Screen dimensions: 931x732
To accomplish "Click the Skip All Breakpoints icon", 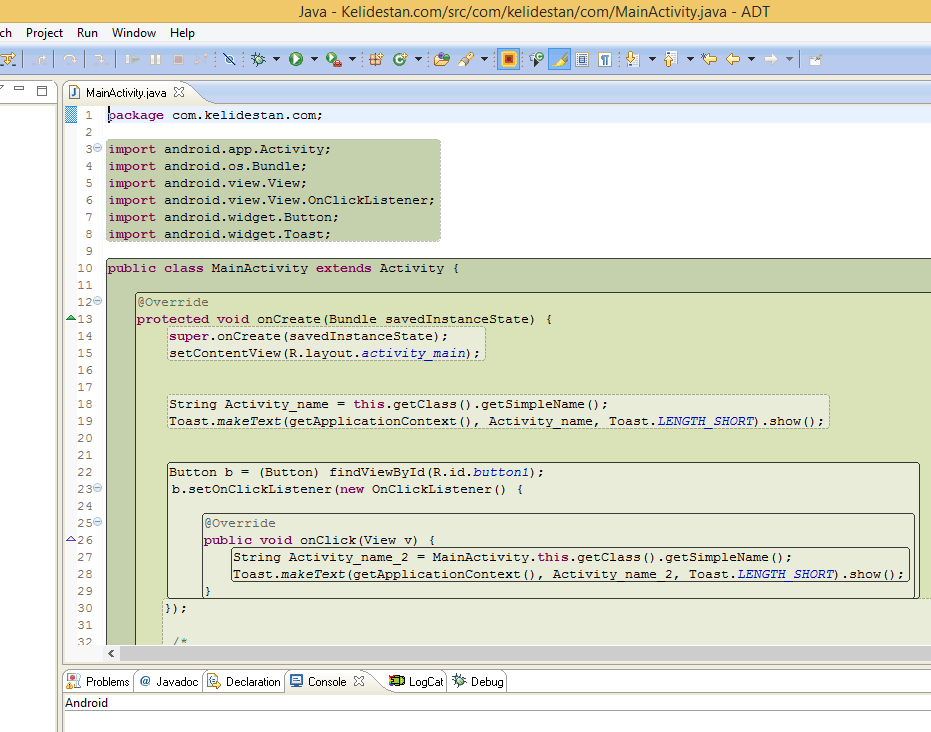I will click(229, 59).
